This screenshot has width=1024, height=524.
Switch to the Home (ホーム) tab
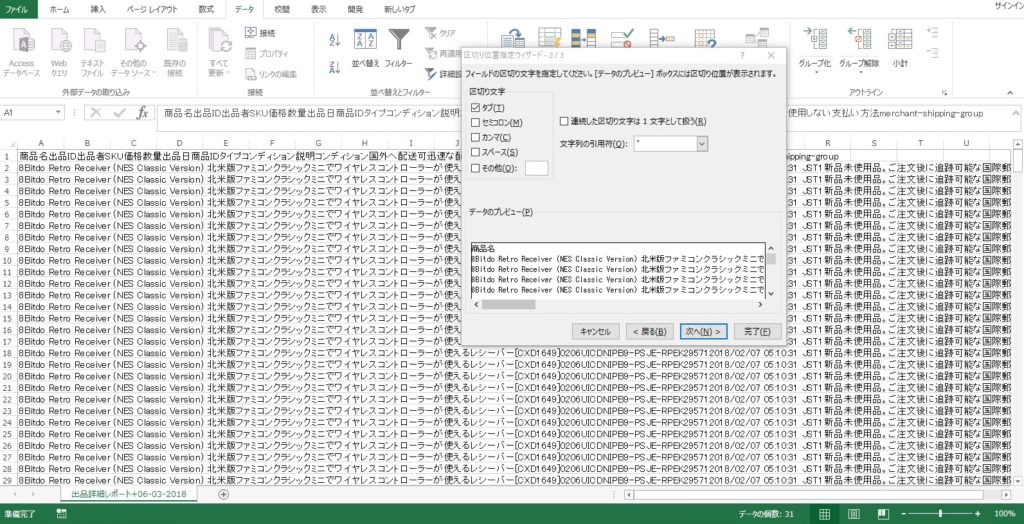pos(59,9)
